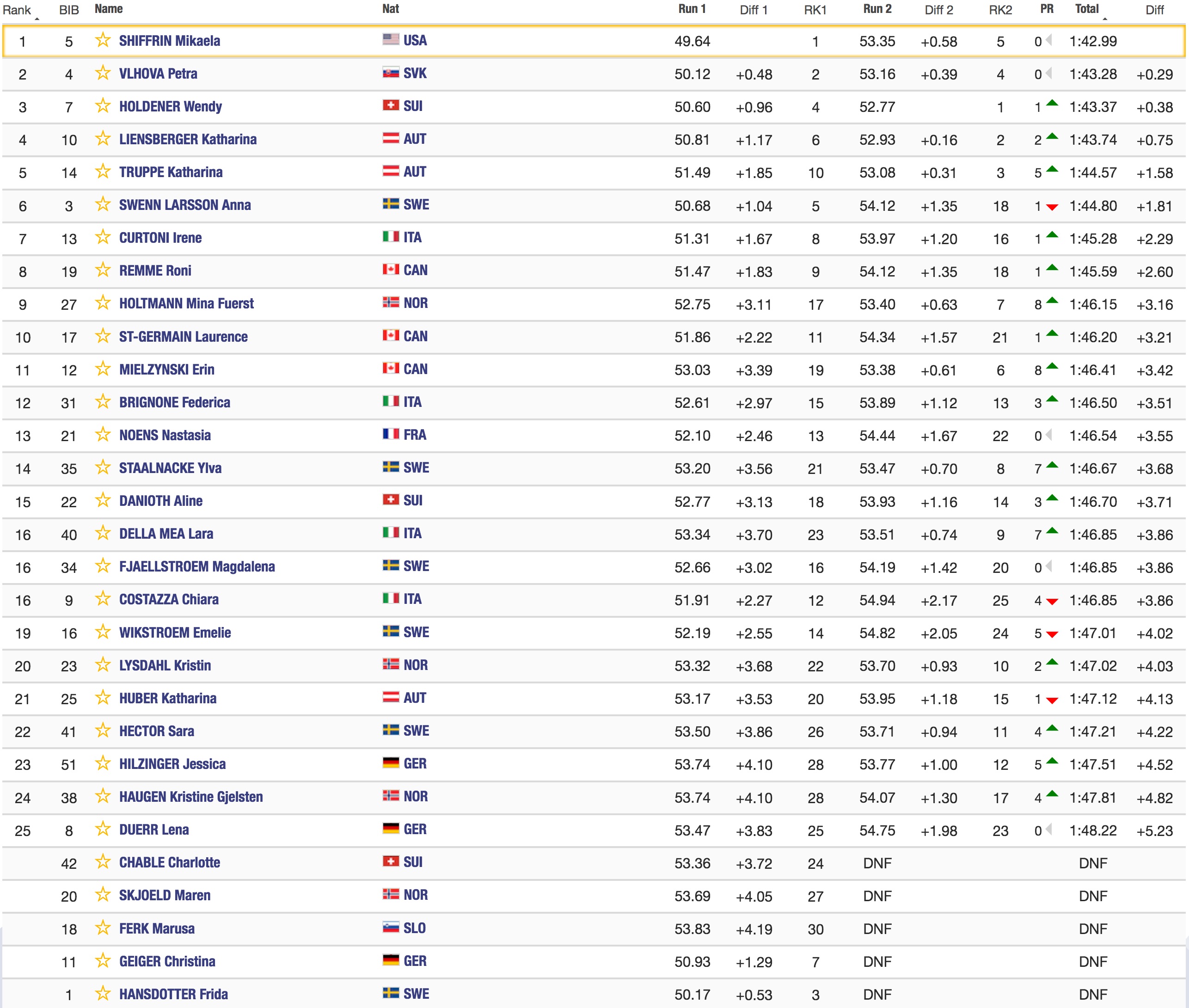Open SKJOELD Maren's profile
This screenshot has height=1008, width=1189.
click(165, 896)
